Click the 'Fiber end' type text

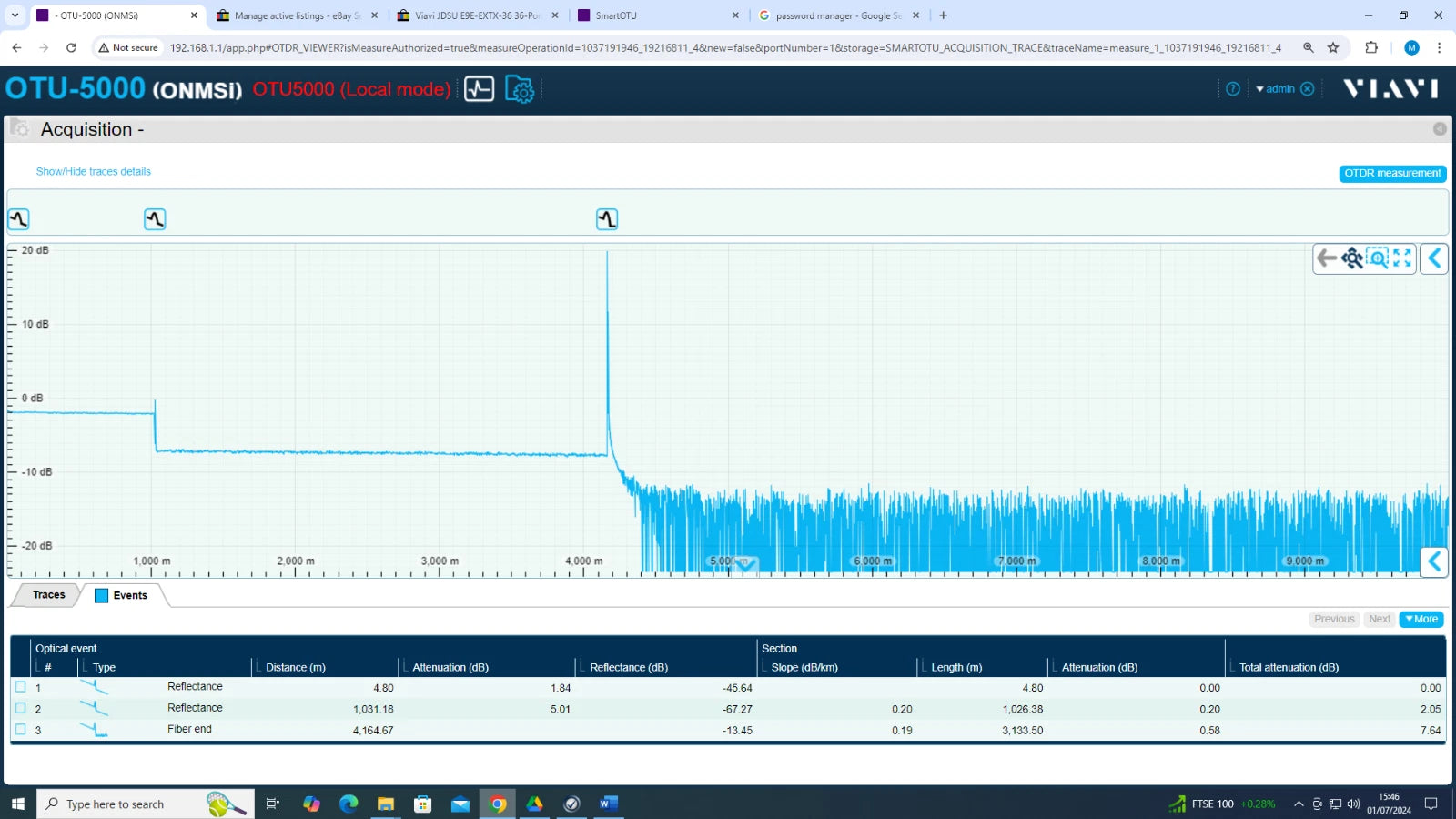click(189, 729)
